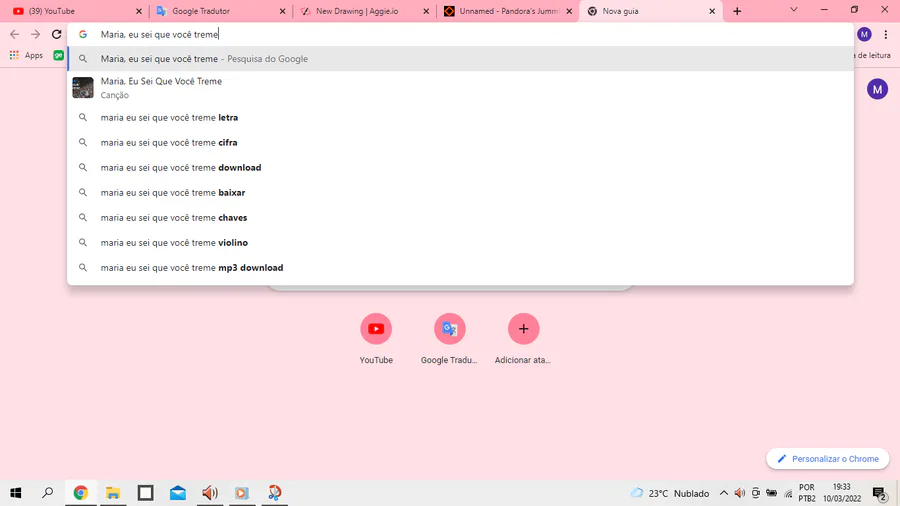Switch input language POR PTB2

tap(806, 493)
